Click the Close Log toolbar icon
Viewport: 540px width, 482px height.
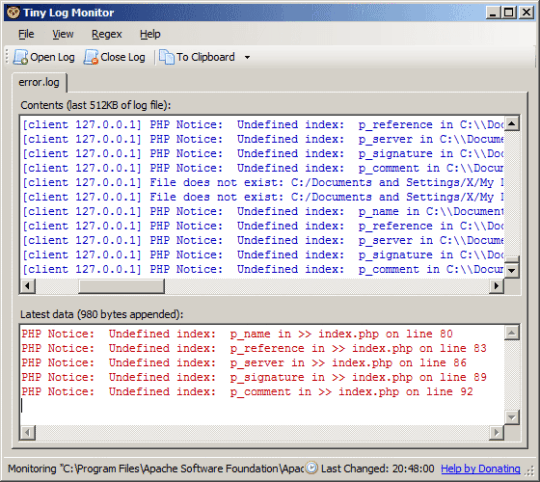click(x=91, y=57)
